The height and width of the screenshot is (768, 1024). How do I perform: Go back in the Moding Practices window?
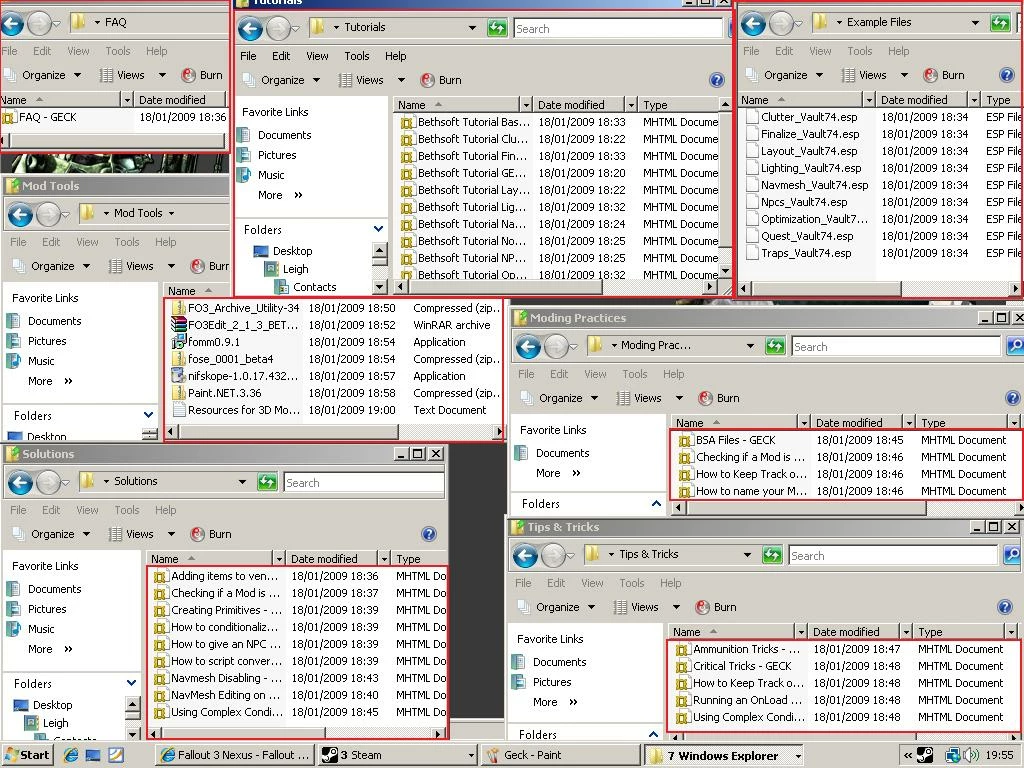click(528, 346)
